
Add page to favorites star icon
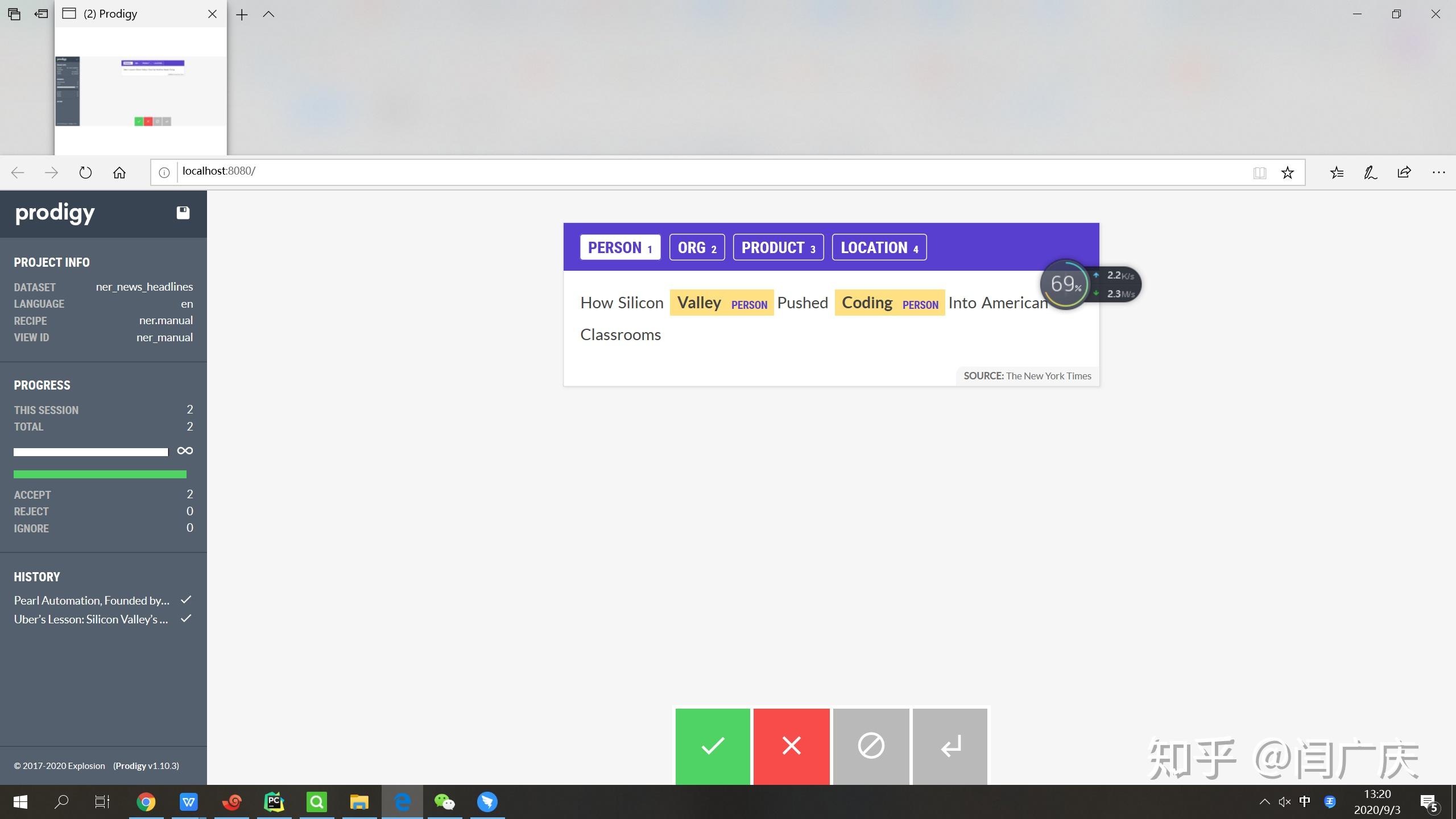[1288, 172]
